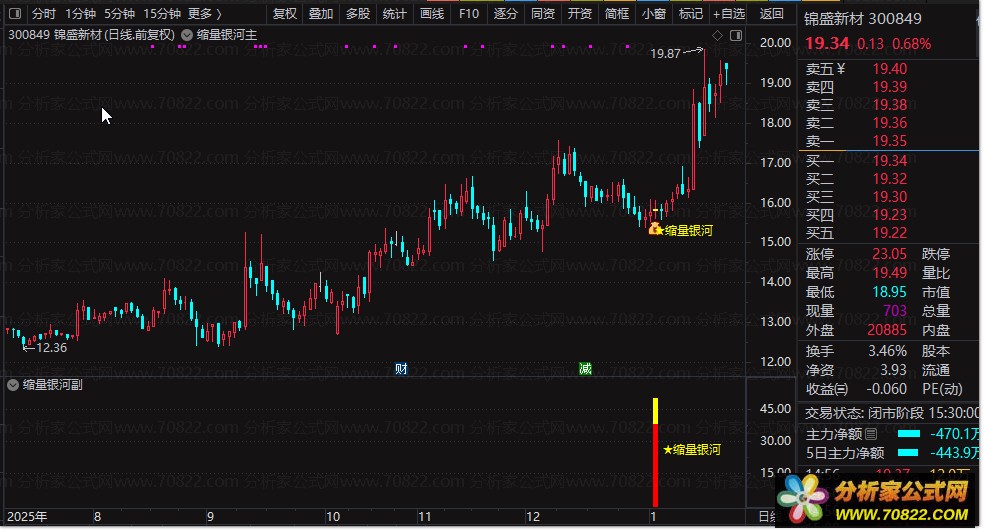
Task: Open the 主力净额 detail list icon
Action: tap(871, 434)
